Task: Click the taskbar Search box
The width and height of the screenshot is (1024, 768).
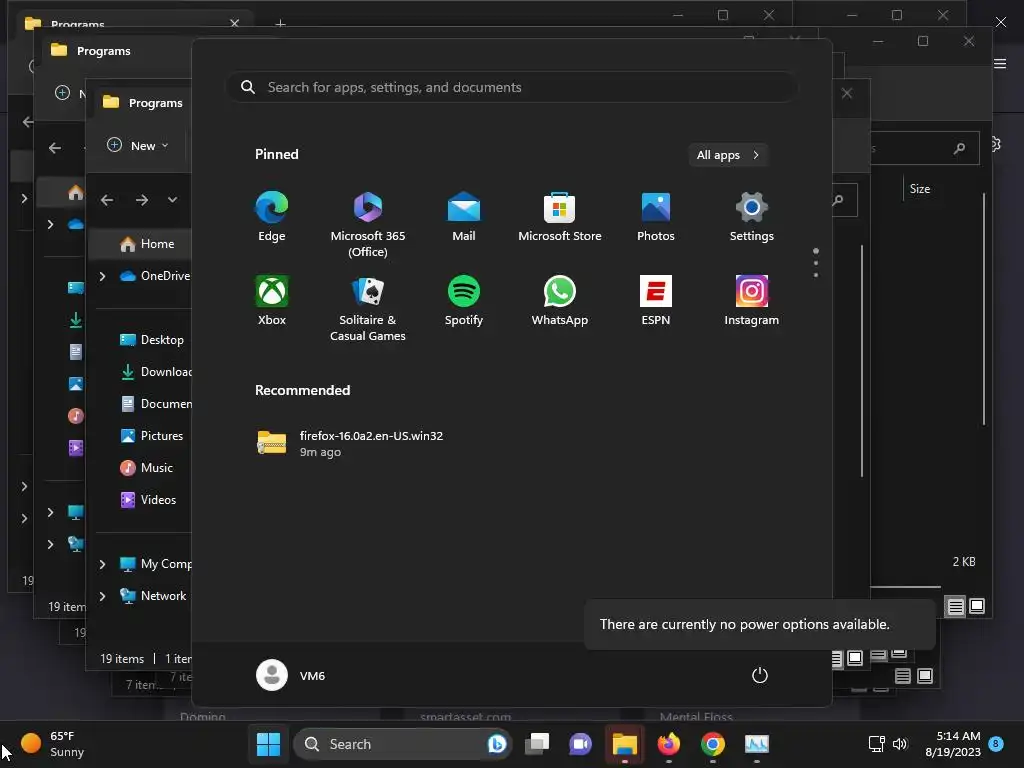Action: [401, 744]
